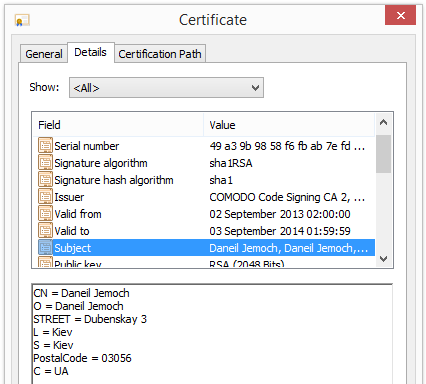The image size is (426, 384).
Task: Click the Subject field icon
Action: [x=45, y=248]
